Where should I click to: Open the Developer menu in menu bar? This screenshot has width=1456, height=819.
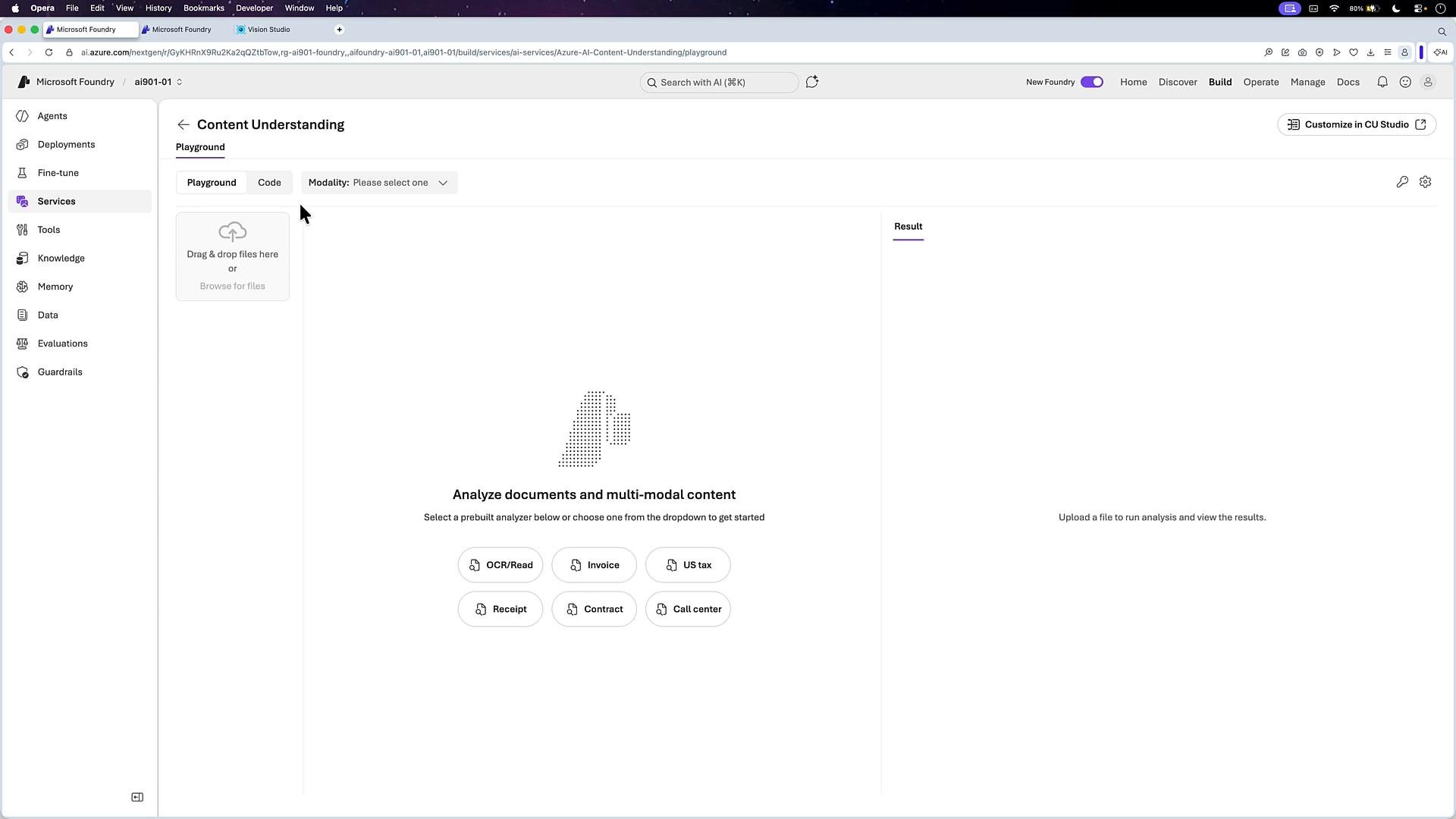tap(254, 8)
